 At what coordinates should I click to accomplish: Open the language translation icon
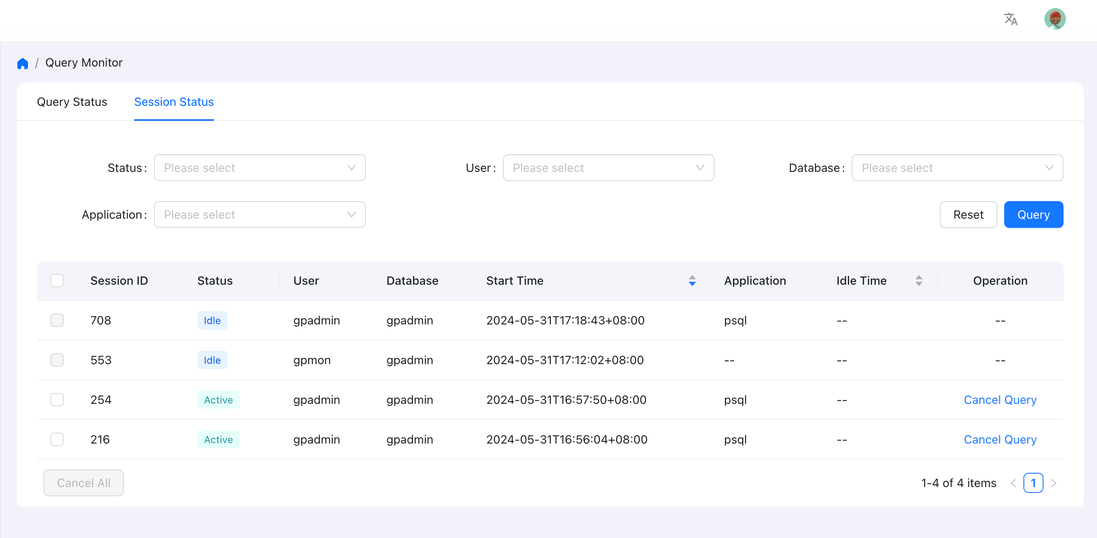(x=1011, y=19)
